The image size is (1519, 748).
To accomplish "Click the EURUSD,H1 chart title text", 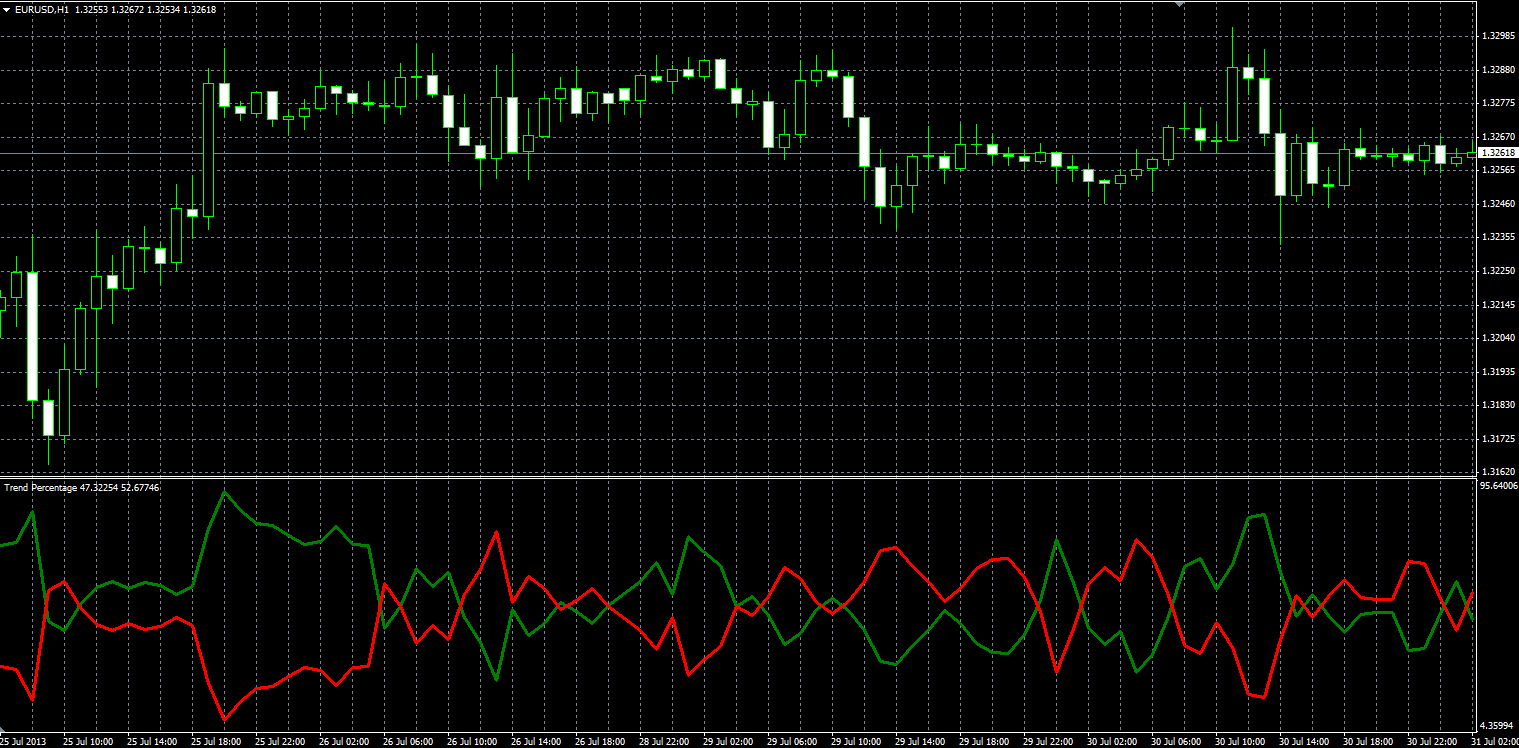I will coord(41,9).
